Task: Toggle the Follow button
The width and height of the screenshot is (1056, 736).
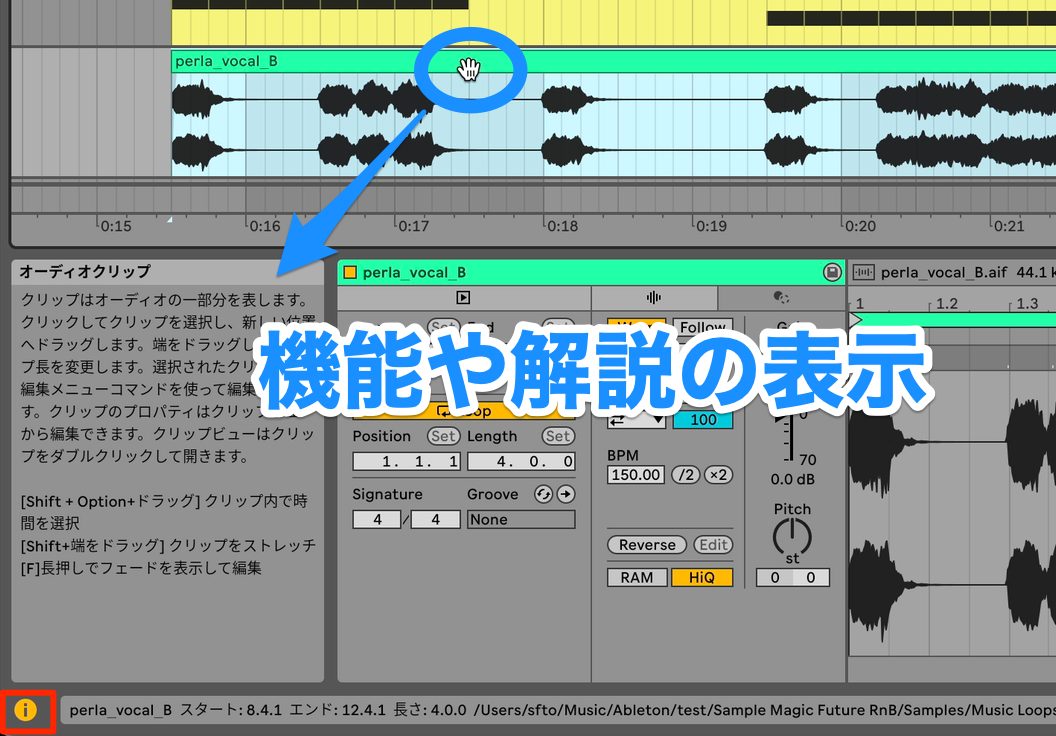Action: pyautogui.click(x=702, y=327)
